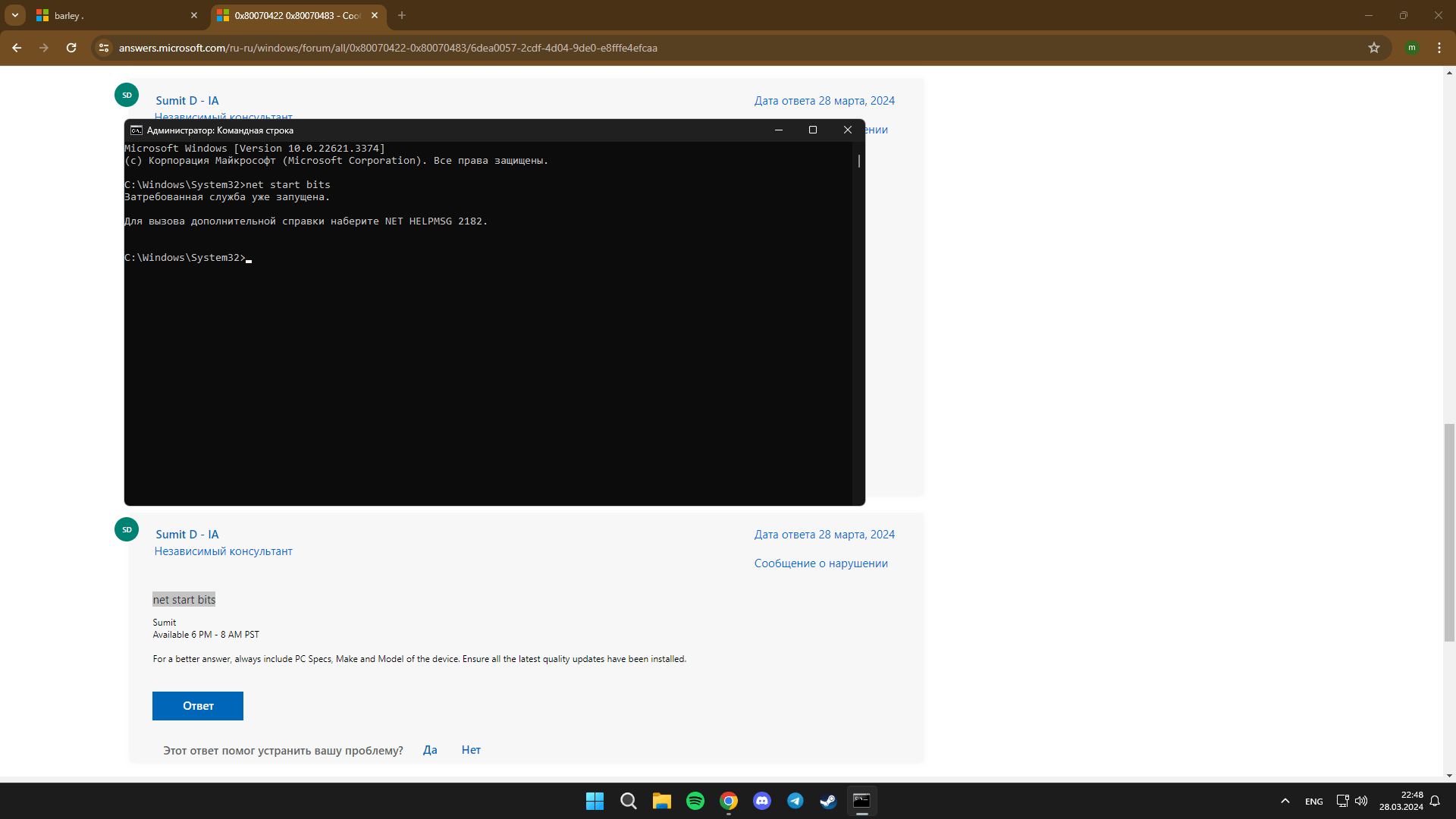
Task: Click Независимый консультант in lower reply
Action: coord(223,551)
